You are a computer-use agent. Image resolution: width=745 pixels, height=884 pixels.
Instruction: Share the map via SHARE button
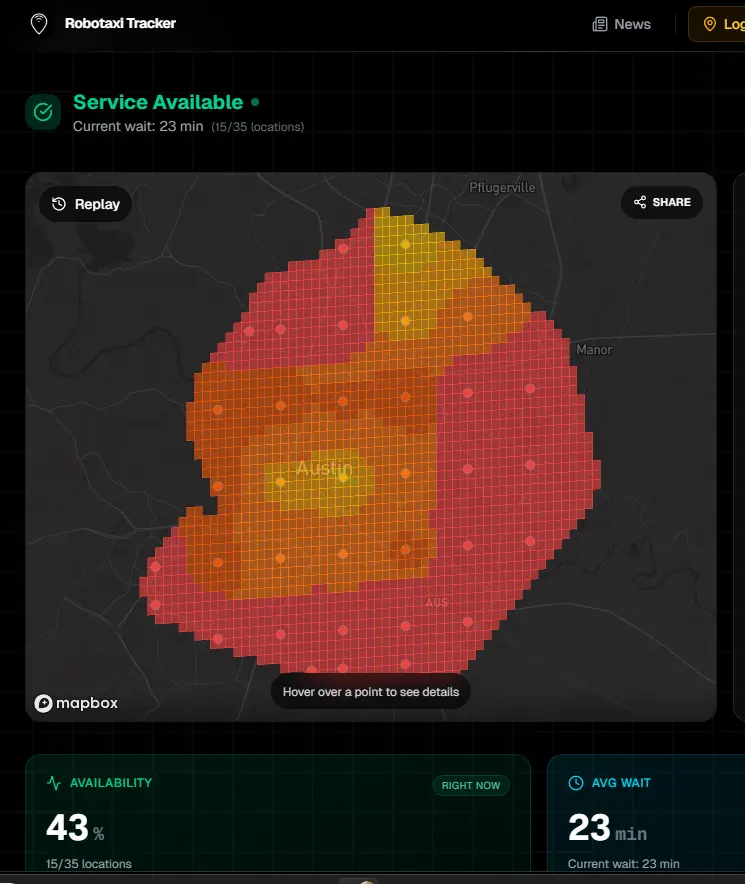point(662,202)
